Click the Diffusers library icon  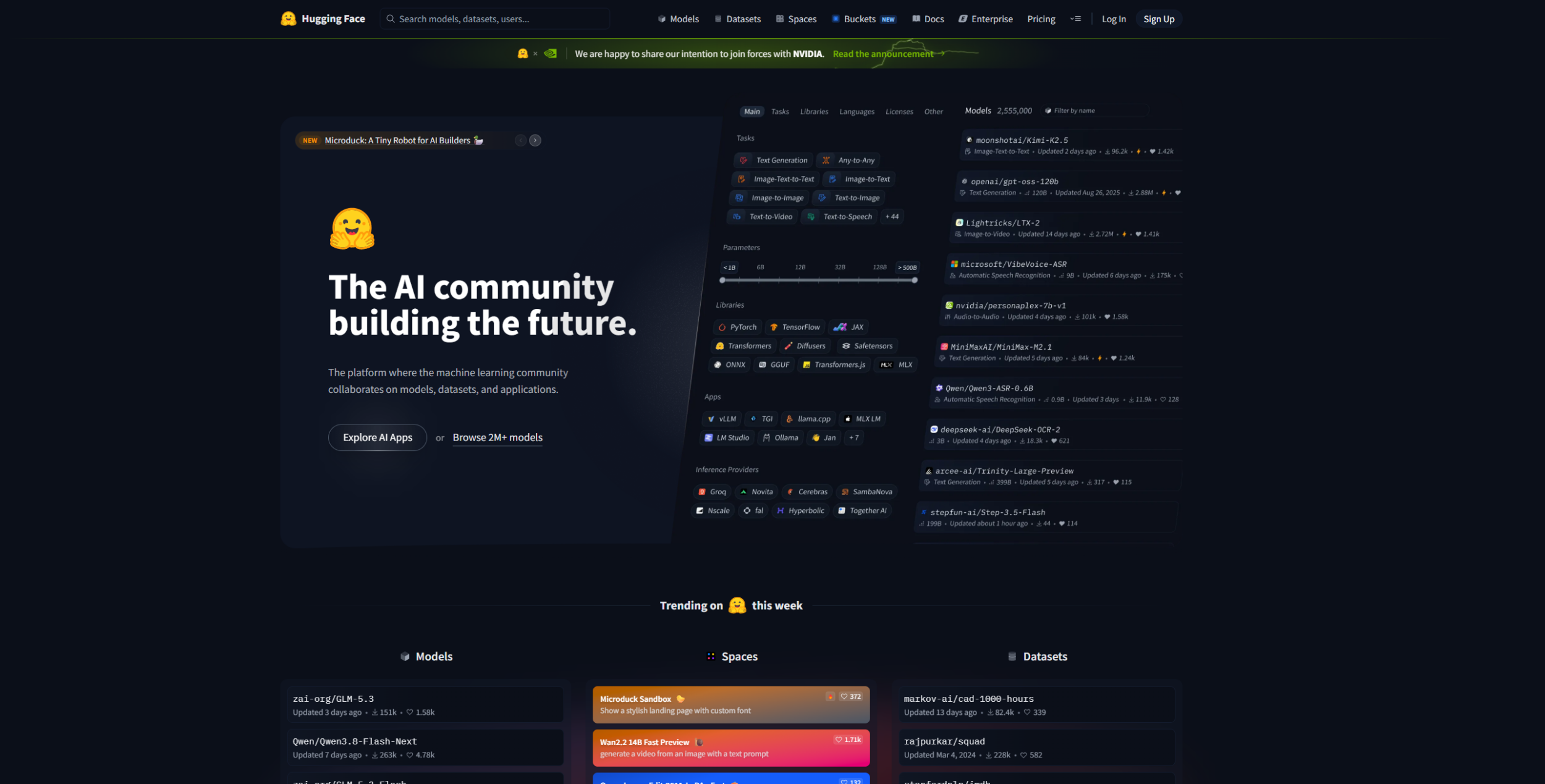[789, 346]
